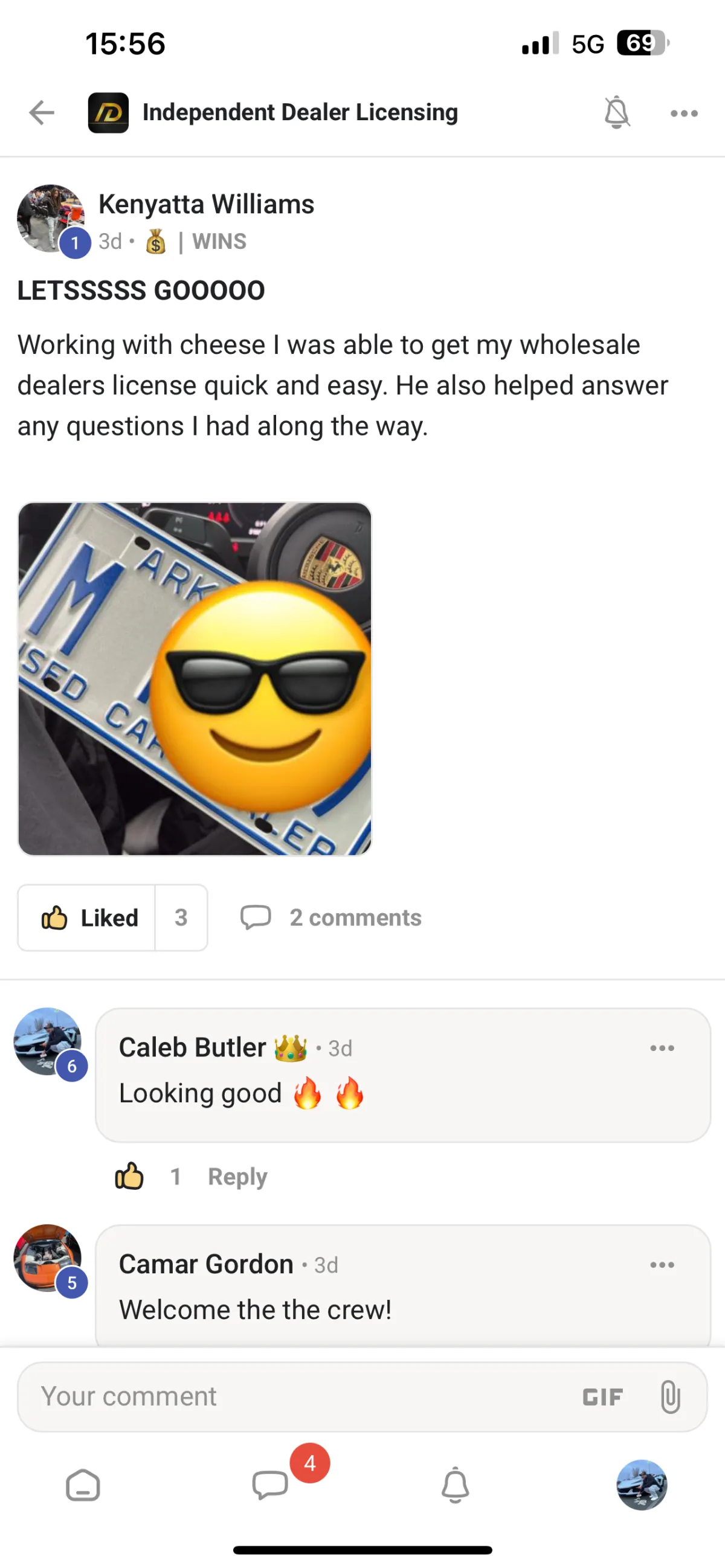The image size is (725, 1568).
Task: Open the WINS category label
Action: tap(219, 242)
